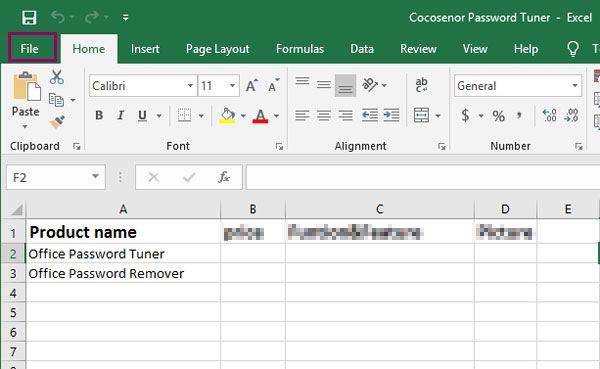Click the Redo arrow icon
This screenshot has width=600, height=369.
92,17
